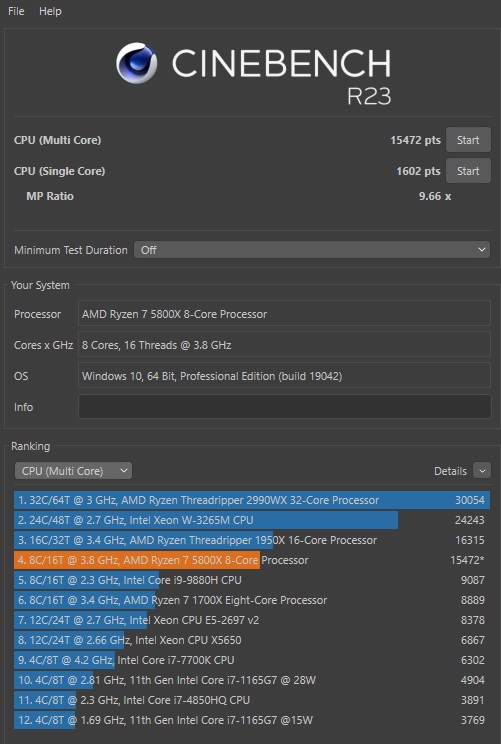Click the OS information field
The image size is (501, 744).
coord(285,376)
